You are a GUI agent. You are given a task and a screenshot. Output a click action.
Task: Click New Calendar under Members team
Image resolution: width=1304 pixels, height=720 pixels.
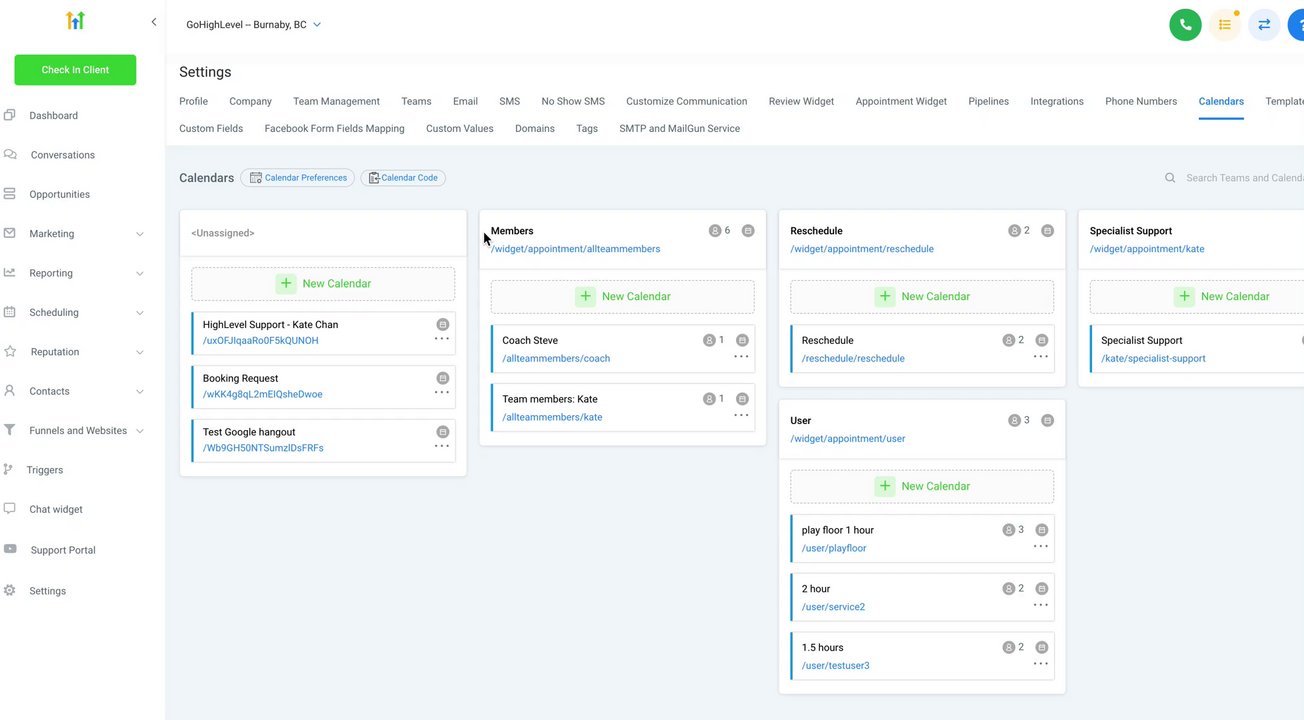click(623, 297)
